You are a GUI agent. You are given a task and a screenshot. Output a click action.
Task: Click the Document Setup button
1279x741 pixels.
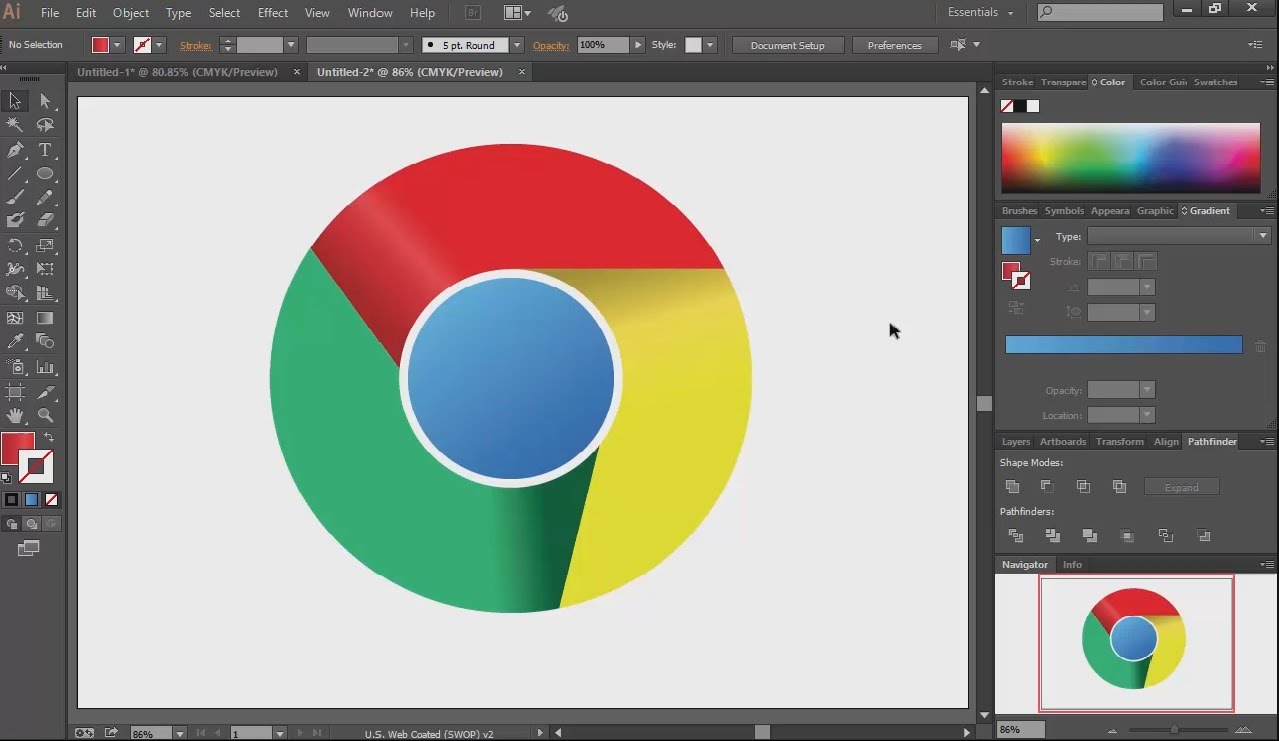click(x=787, y=45)
